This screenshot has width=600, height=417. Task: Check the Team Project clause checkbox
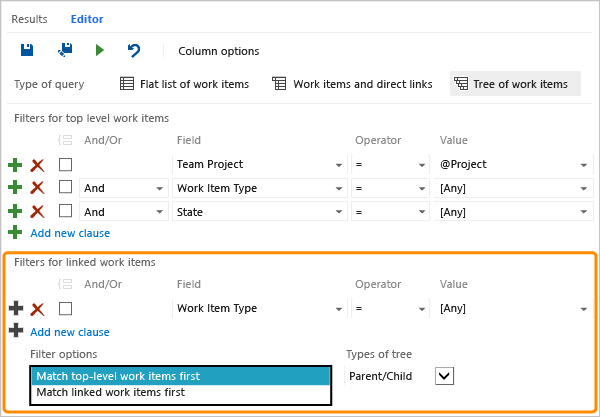pyautogui.click(x=65, y=165)
